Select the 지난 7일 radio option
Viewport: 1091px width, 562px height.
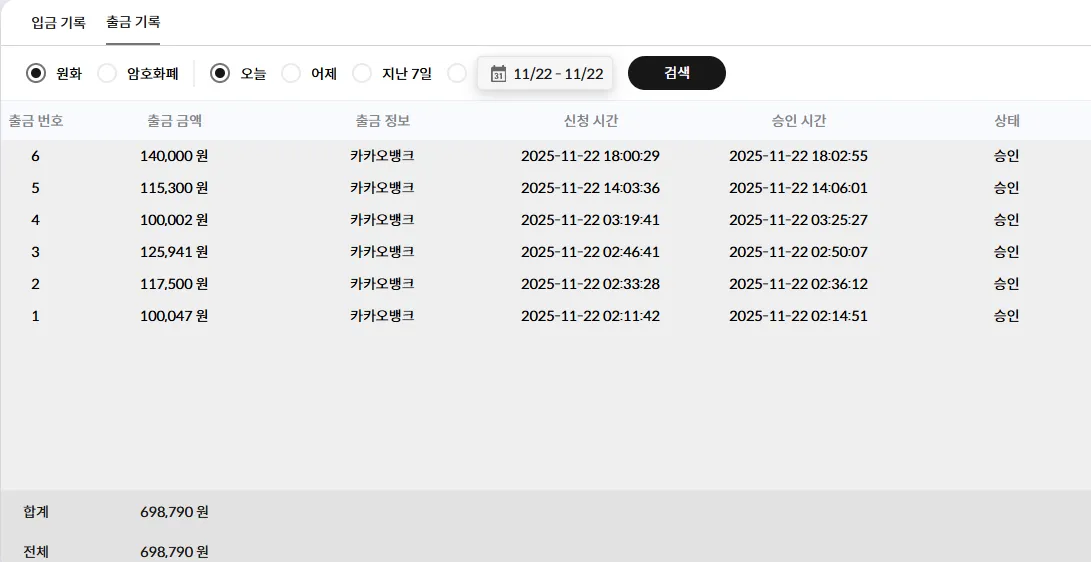click(362, 72)
